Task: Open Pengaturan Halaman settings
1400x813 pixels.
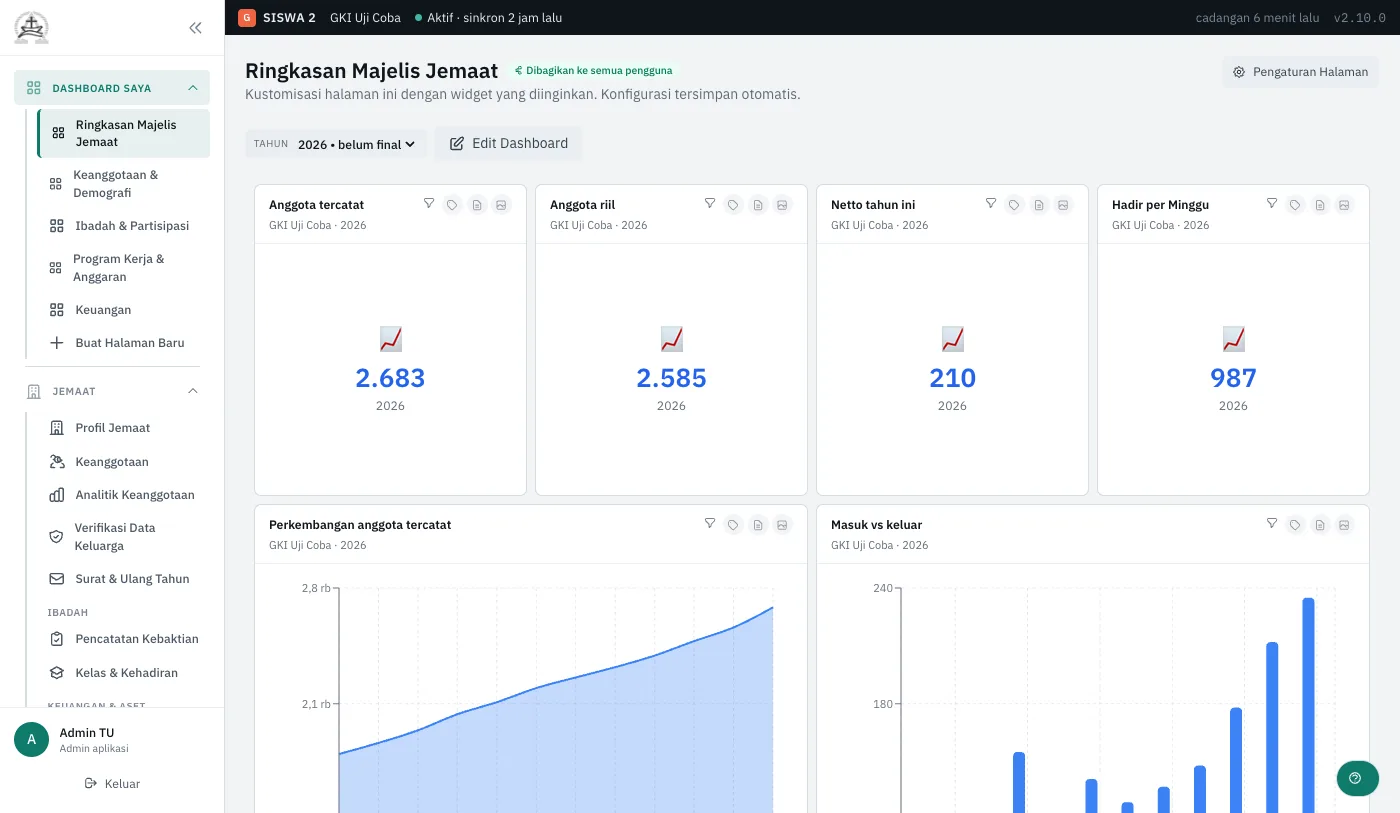Action: tap(1300, 72)
